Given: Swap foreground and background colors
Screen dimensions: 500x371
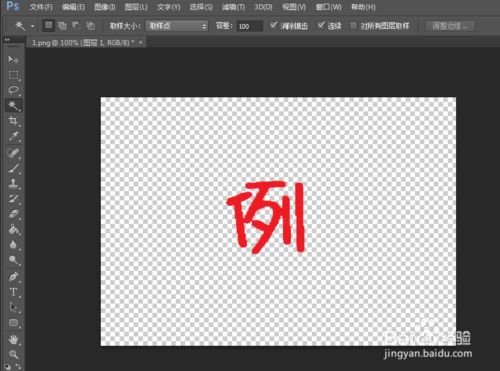Looking at the screenshot, I should point(18,367).
